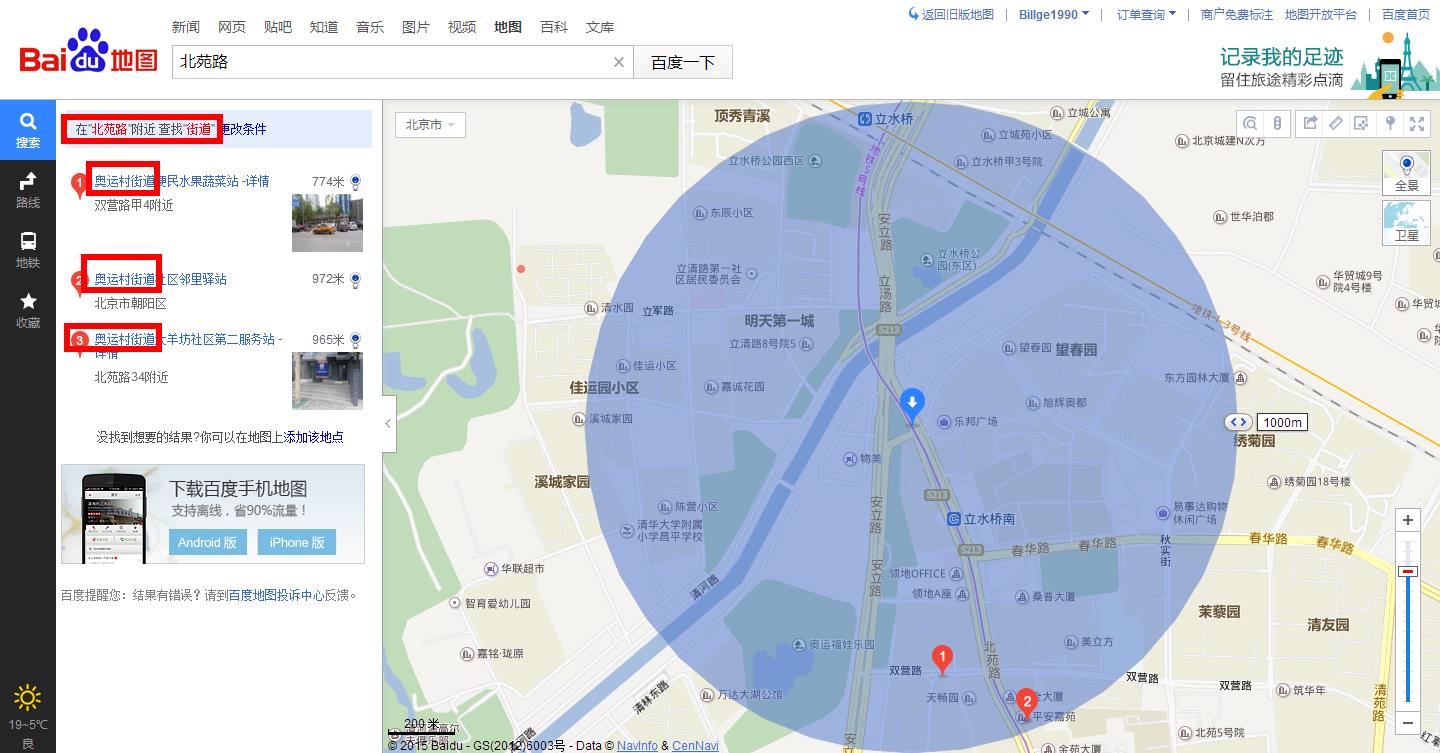Image resolution: width=1440 pixels, height=753 pixels.
Task: Click the iPhone 版 download button
Action: 297,542
